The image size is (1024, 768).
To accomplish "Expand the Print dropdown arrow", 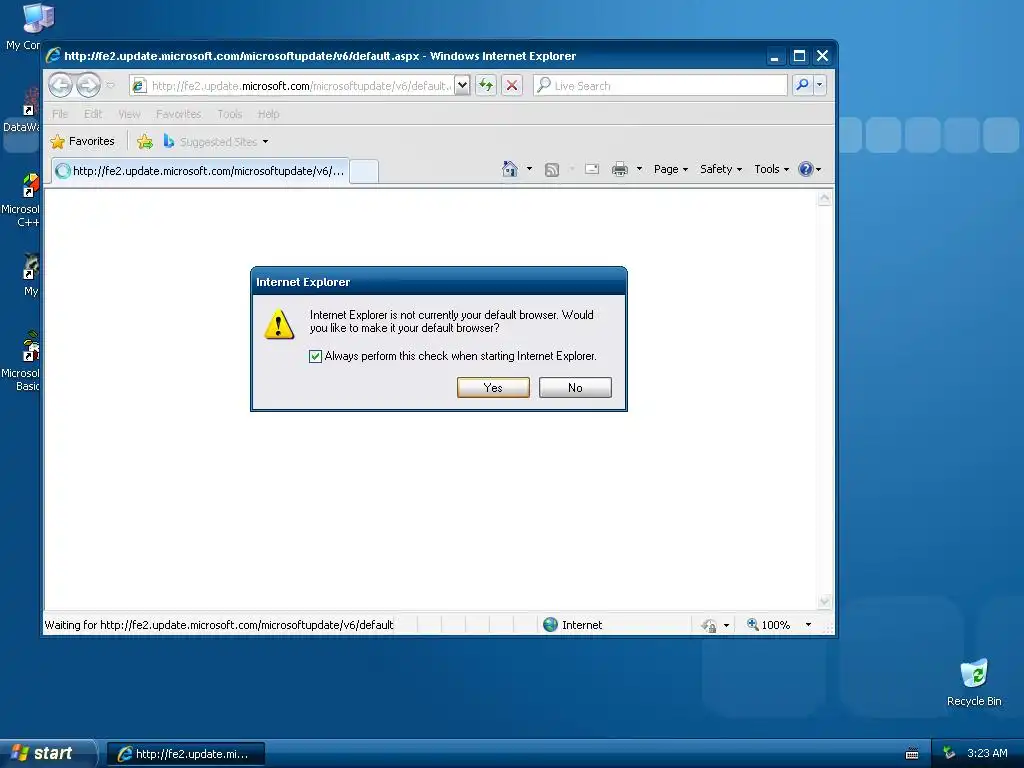I will 639,169.
